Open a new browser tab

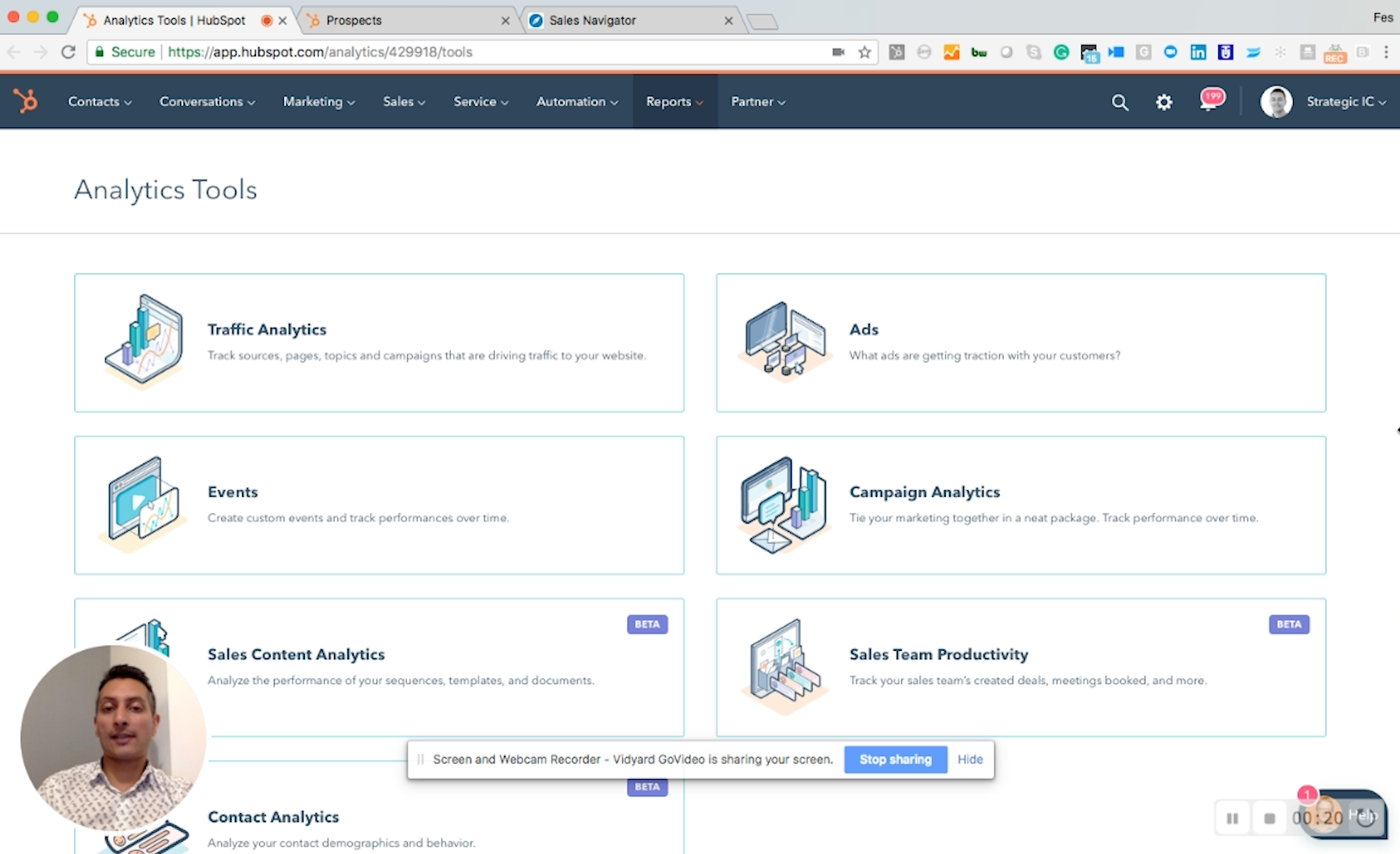coord(762,21)
